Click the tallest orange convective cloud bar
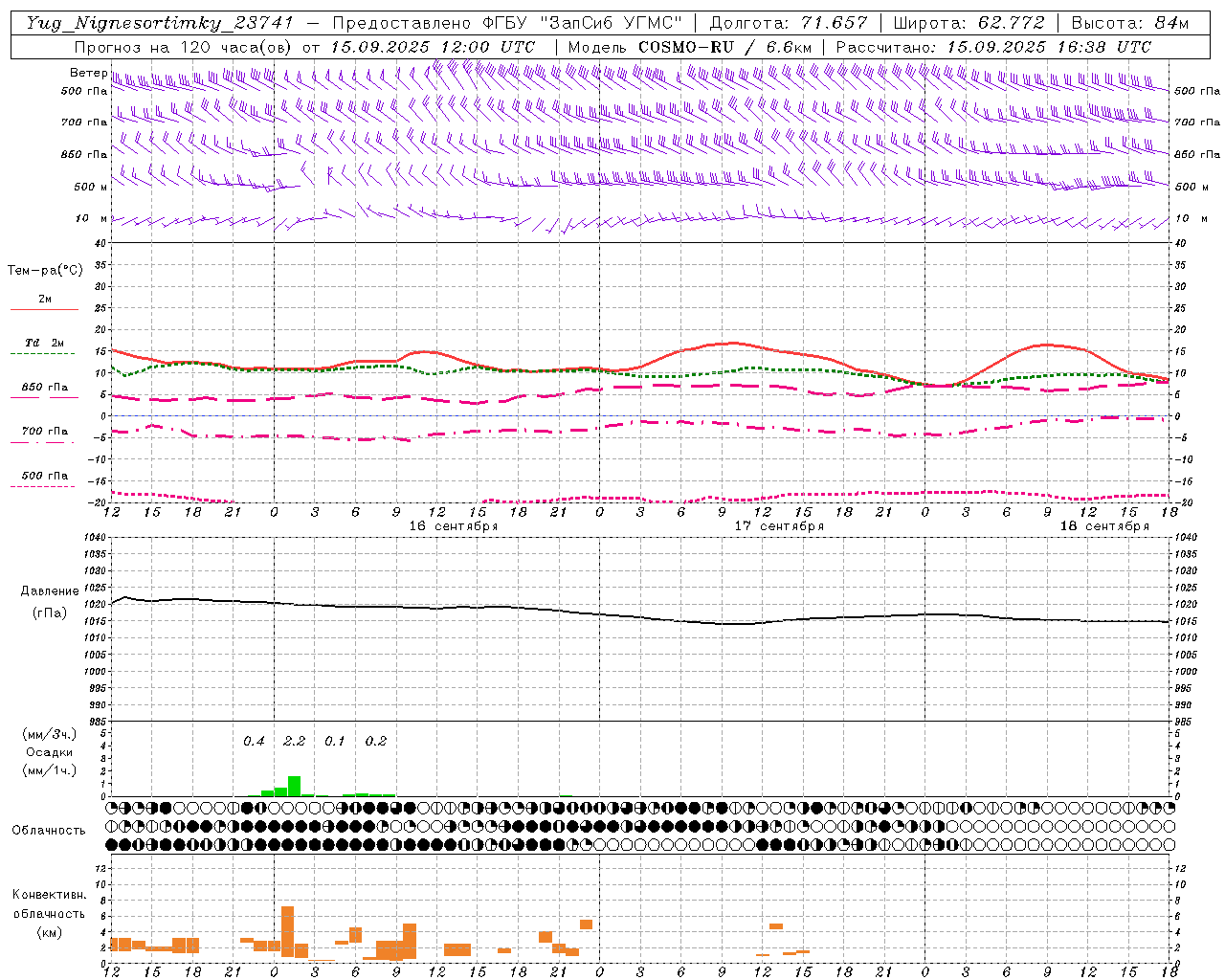This screenshot has height=980, width=1225. 288,932
